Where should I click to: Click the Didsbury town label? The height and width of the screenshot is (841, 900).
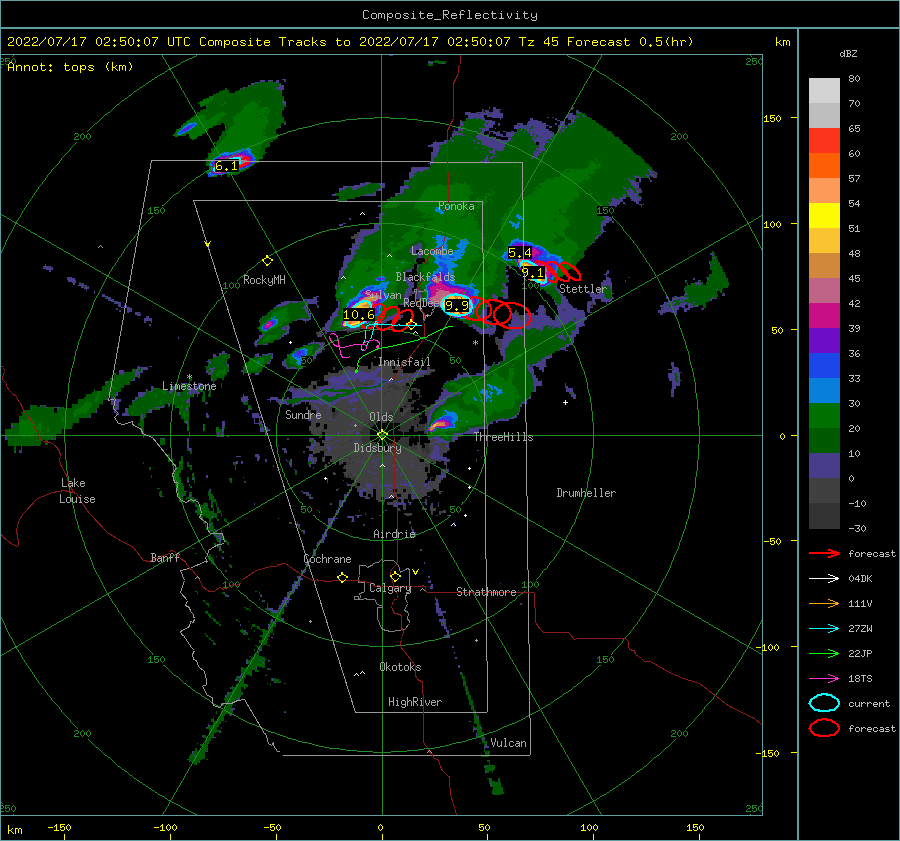click(378, 448)
